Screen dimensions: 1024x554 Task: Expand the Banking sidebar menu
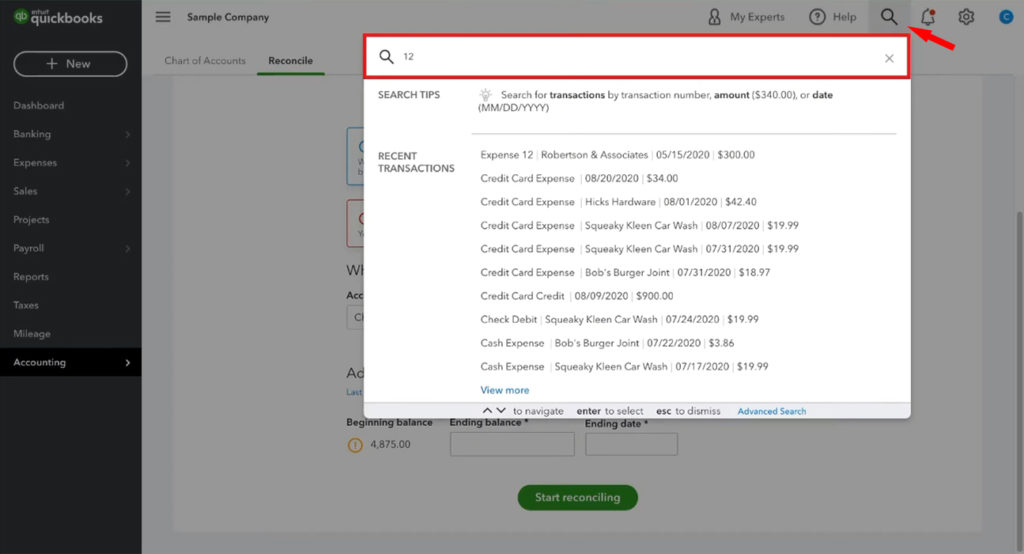click(x=70, y=134)
